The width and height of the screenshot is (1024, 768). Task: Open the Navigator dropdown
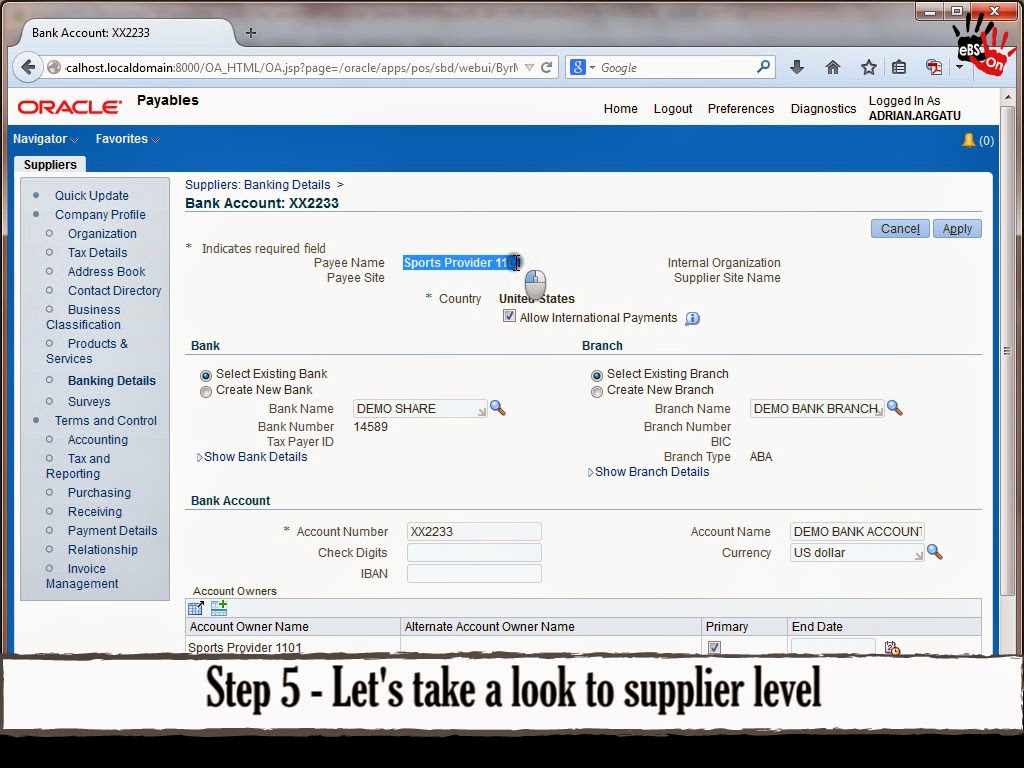40,139
